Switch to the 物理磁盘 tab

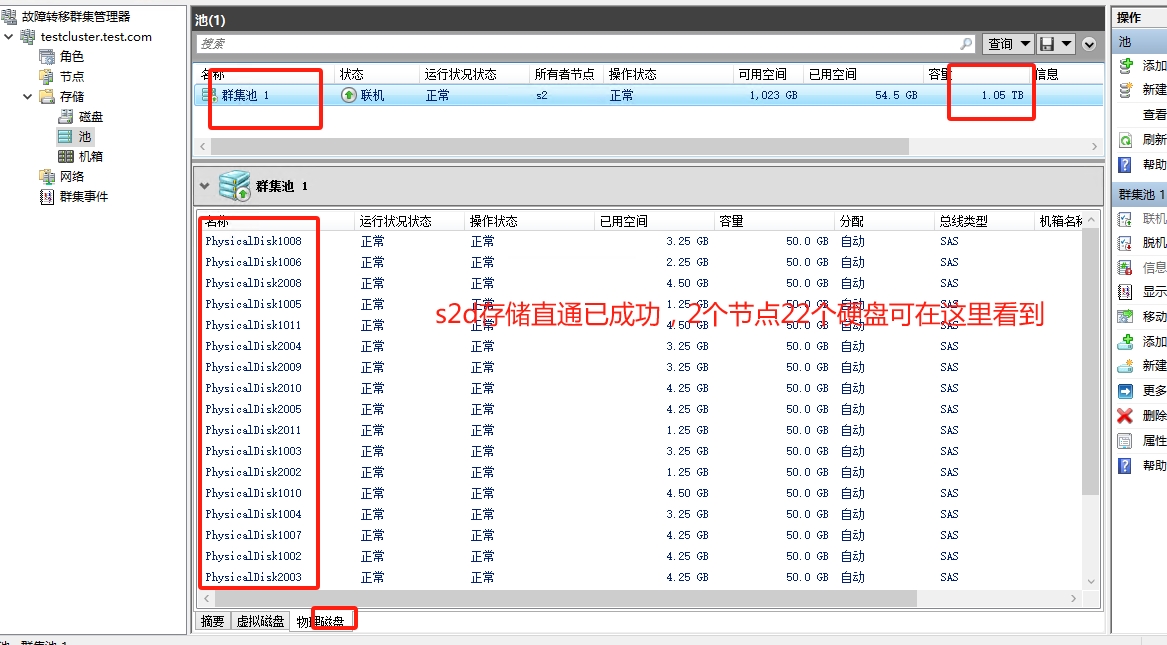pyautogui.click(x=321, y=620)
